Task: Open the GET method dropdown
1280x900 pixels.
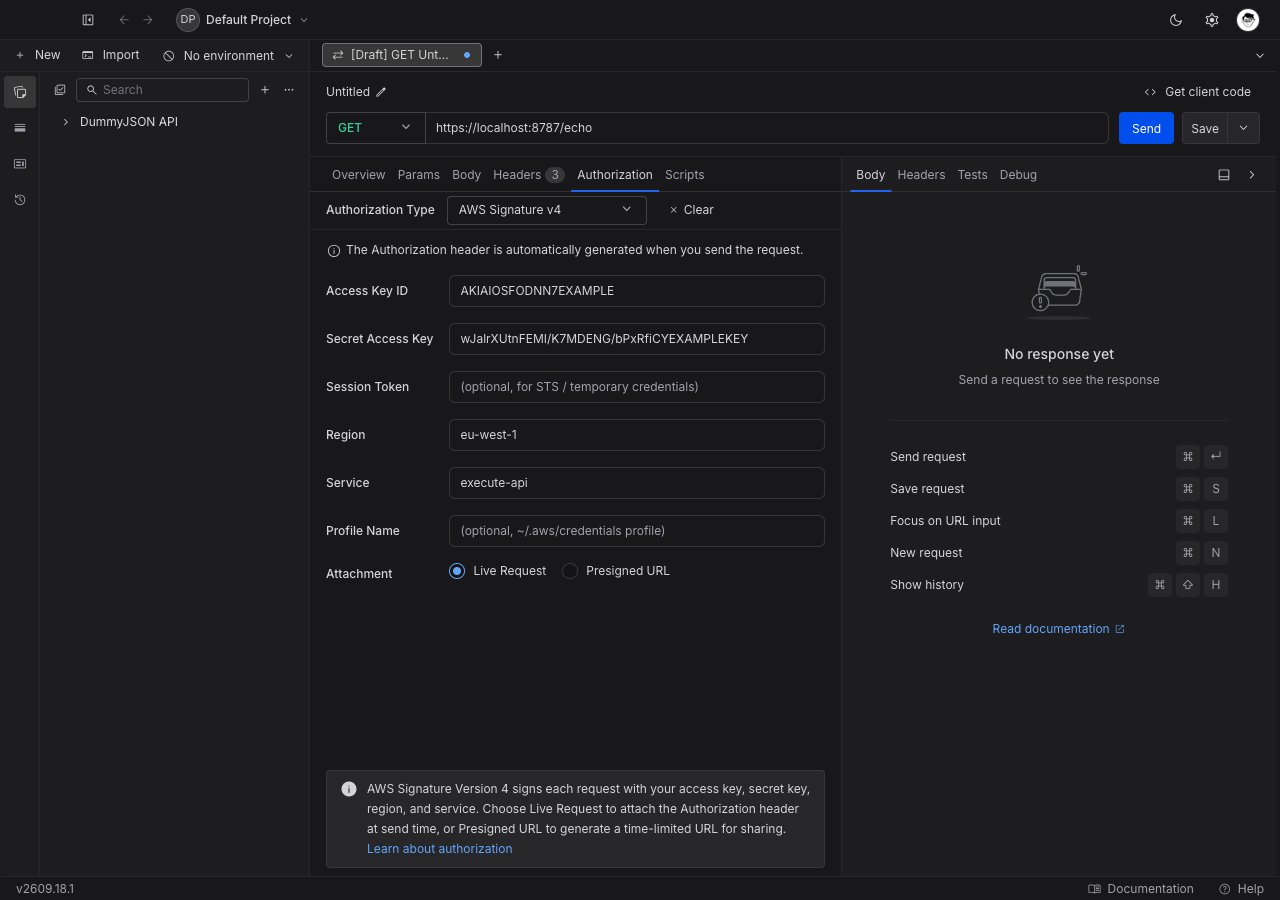Action: [376, 128]
